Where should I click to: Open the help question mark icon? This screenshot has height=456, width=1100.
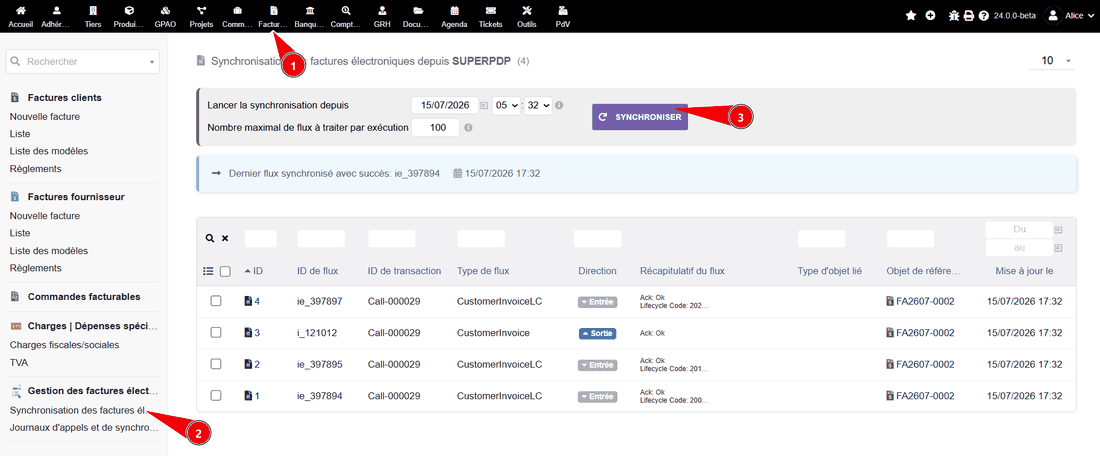click(984, 15)
